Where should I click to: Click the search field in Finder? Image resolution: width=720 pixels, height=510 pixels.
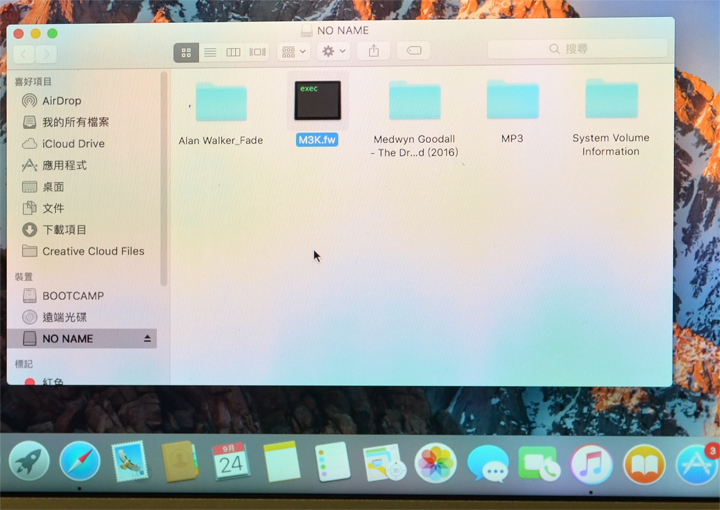(x=577, y=49)
